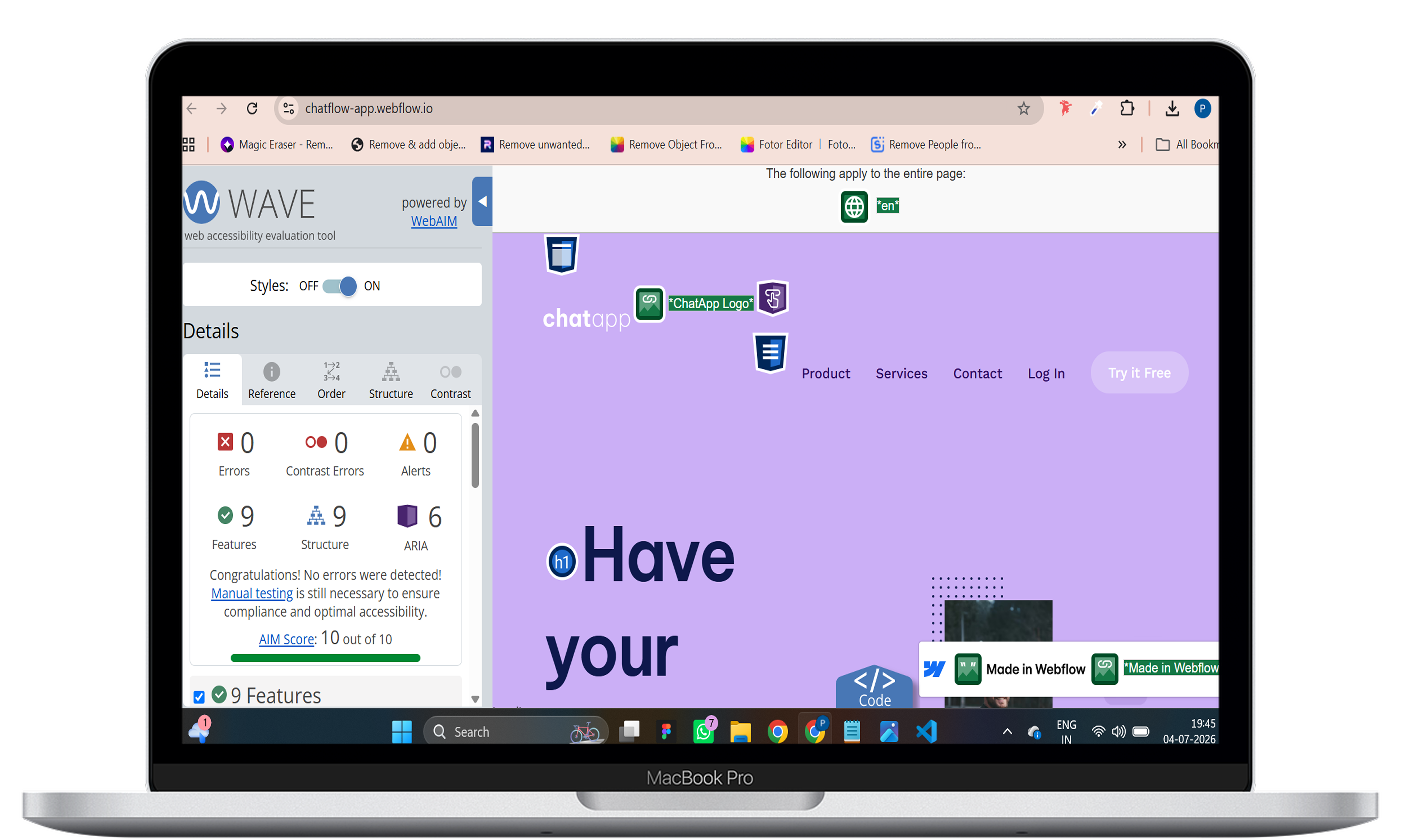Open the Product nav menu item
Image resolution: width=1401 pixels, height=840 pixels.
tap(826, 374)
